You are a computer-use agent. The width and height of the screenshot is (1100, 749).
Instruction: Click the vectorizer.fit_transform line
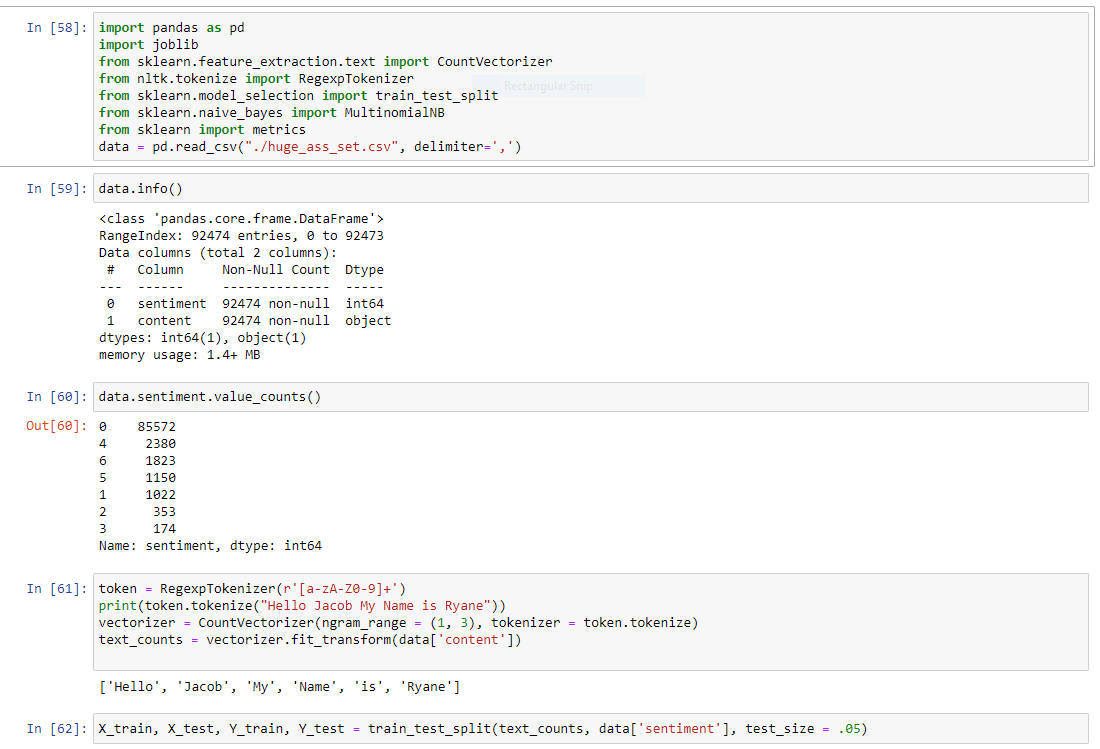[310, 640]
